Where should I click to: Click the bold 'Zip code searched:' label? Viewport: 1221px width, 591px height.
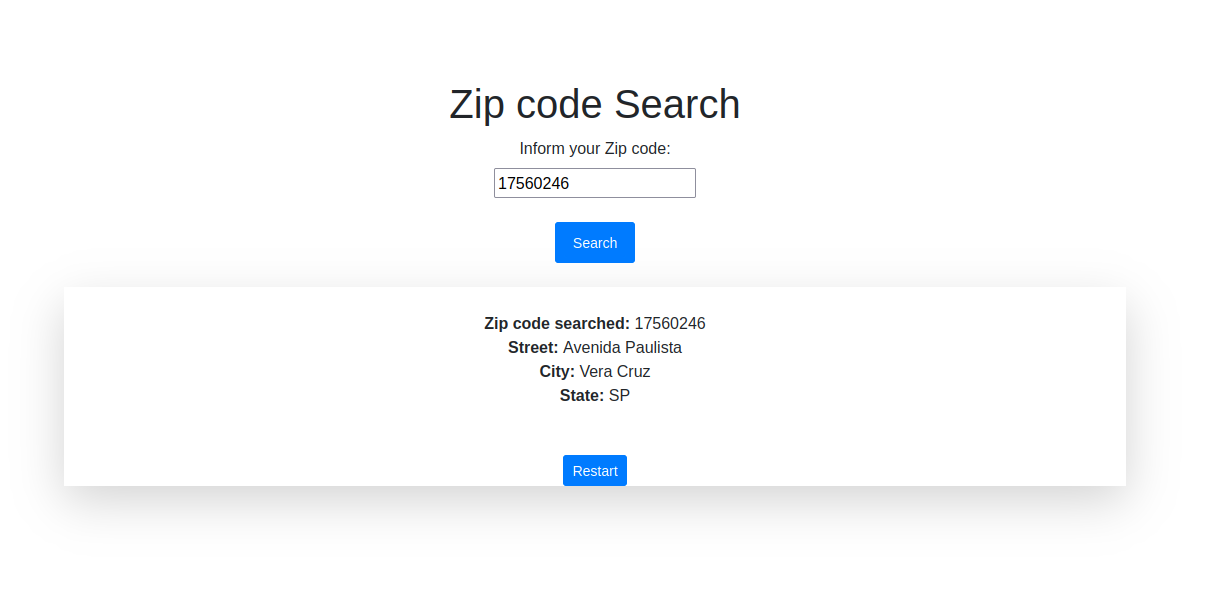tap(556, 323)
